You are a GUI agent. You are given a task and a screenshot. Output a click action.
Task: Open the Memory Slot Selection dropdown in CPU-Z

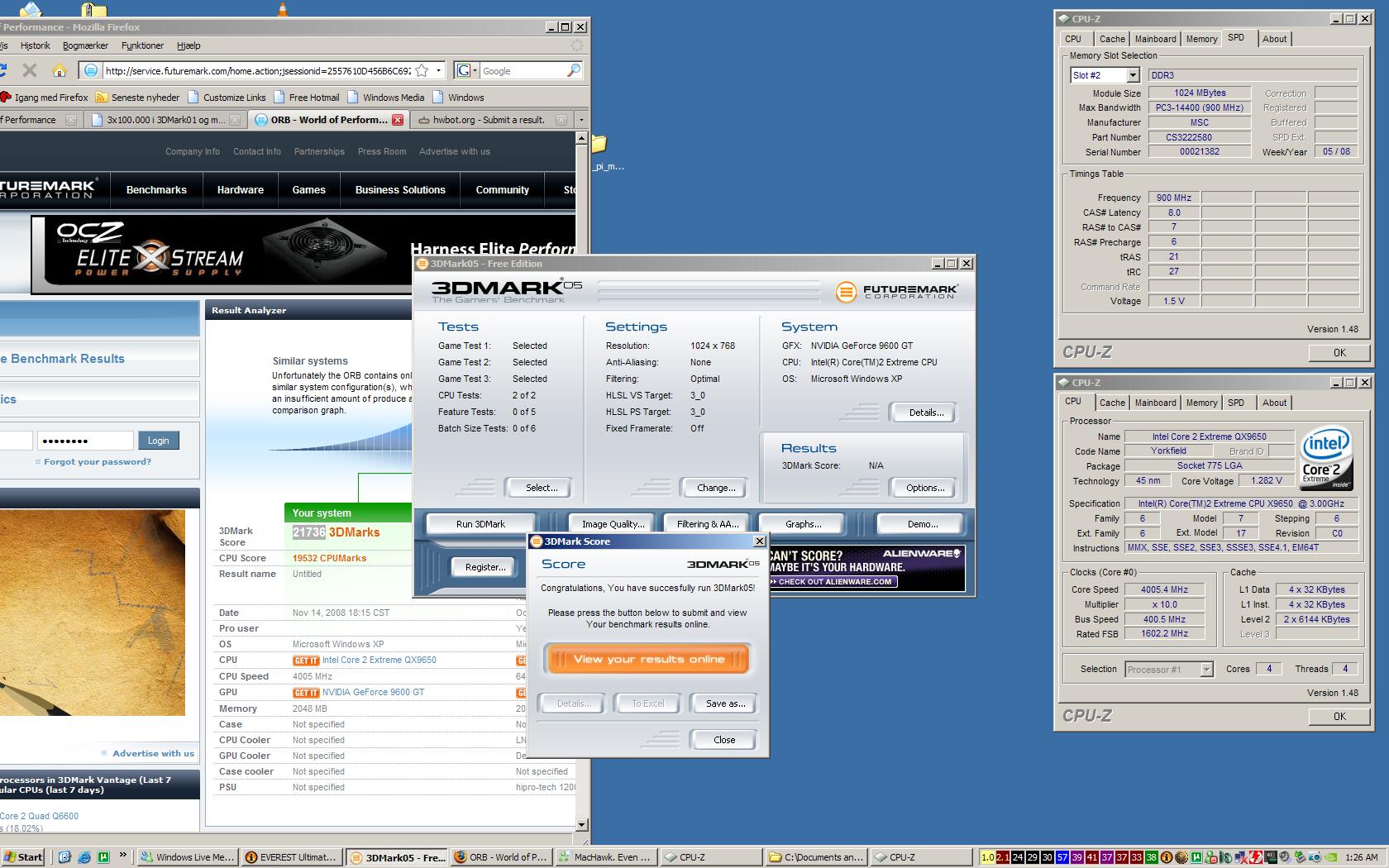(x=1132, y=75)
